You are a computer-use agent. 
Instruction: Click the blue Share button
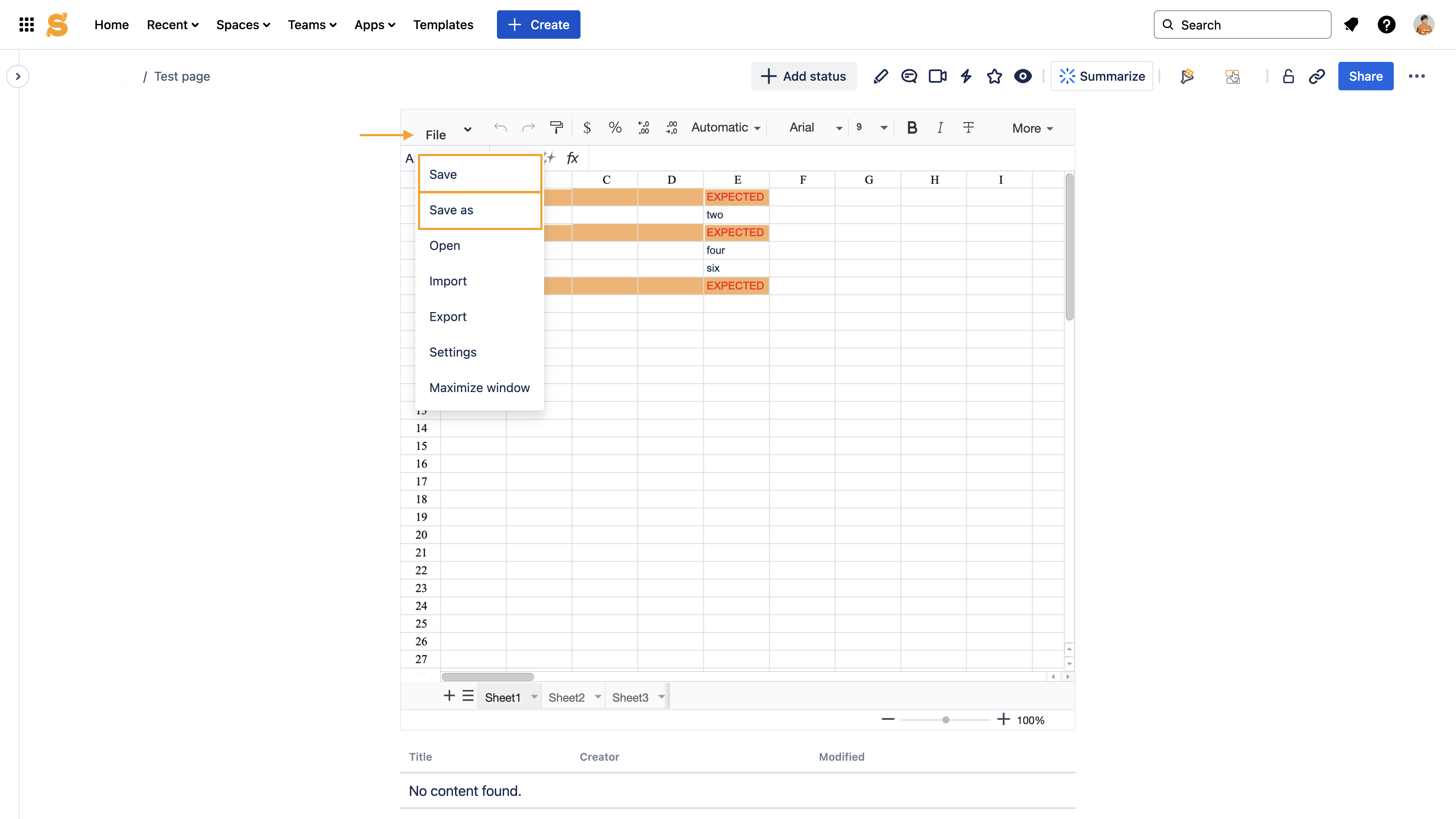[1365, 76]
